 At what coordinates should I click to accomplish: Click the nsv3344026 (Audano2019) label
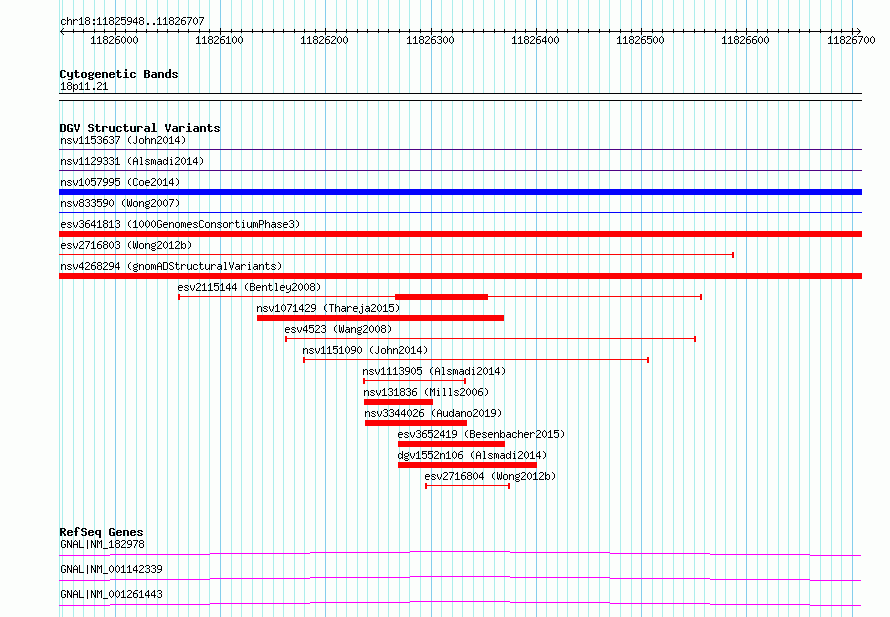[434, 413]
